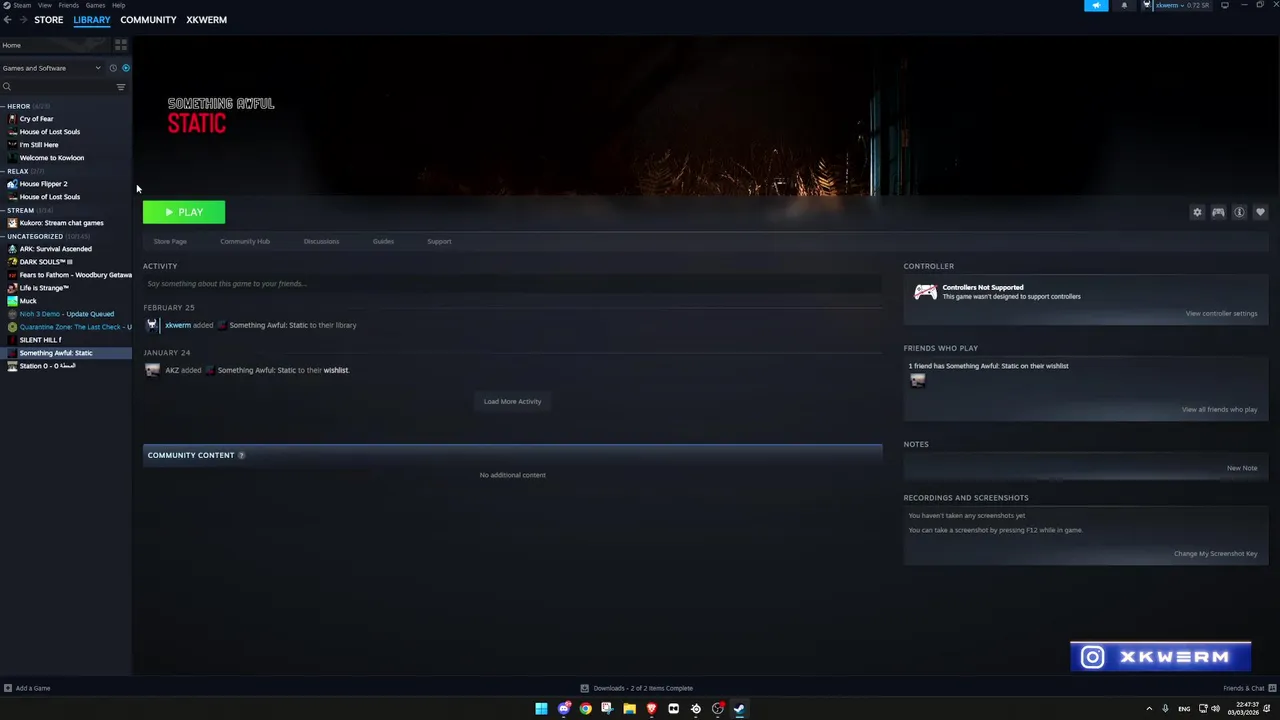Toggle the ready-to-play filter icon
The width and height of the screenshot is (1280, 720).
click(x=125, y=68)
